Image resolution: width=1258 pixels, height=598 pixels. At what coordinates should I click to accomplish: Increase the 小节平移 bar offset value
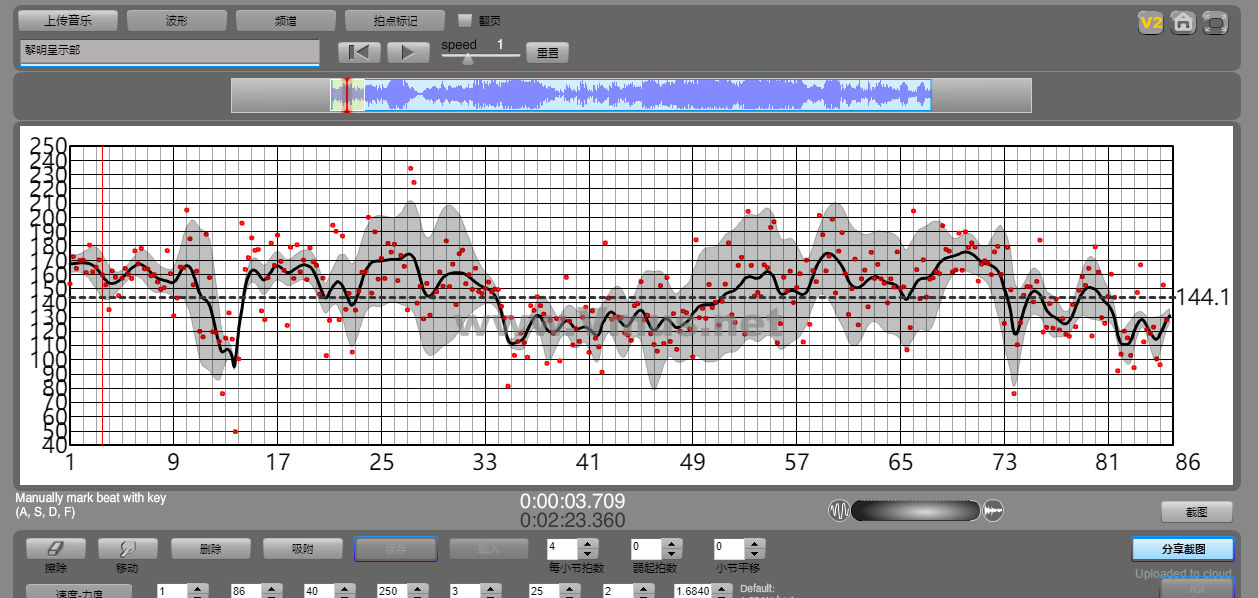click(x=755, y=544)
